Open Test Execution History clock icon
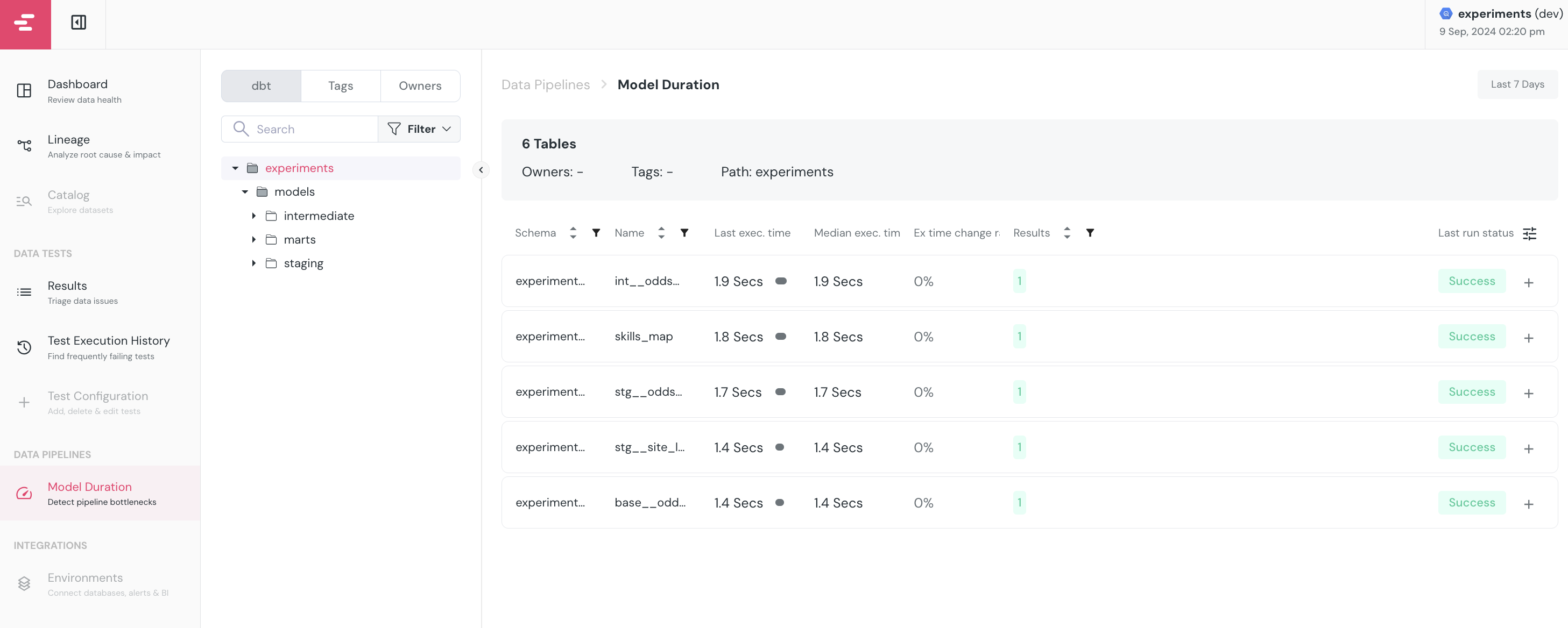Screen dimensions: 1568x628 click(x=24, y=347)
